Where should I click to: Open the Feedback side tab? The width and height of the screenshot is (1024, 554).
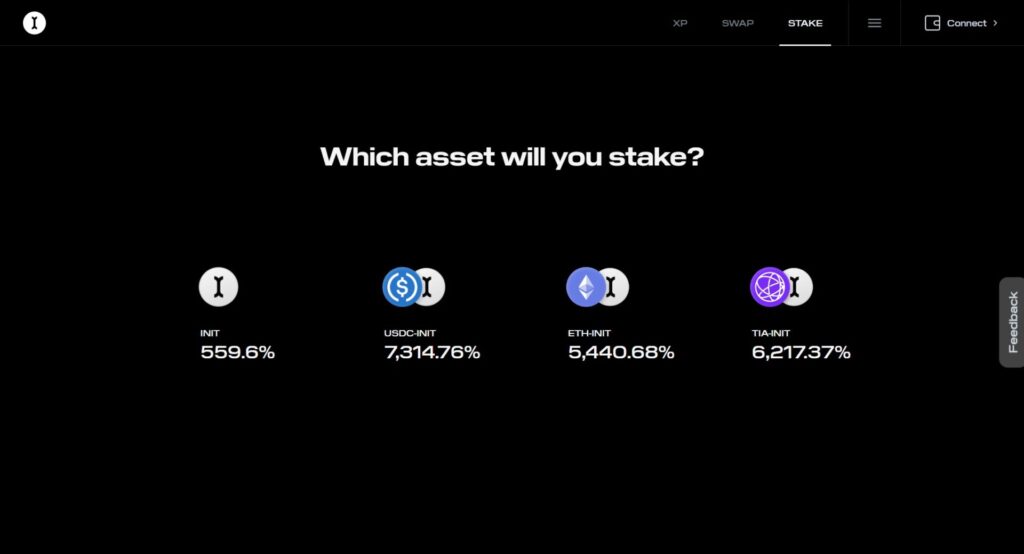point(1012,322)
